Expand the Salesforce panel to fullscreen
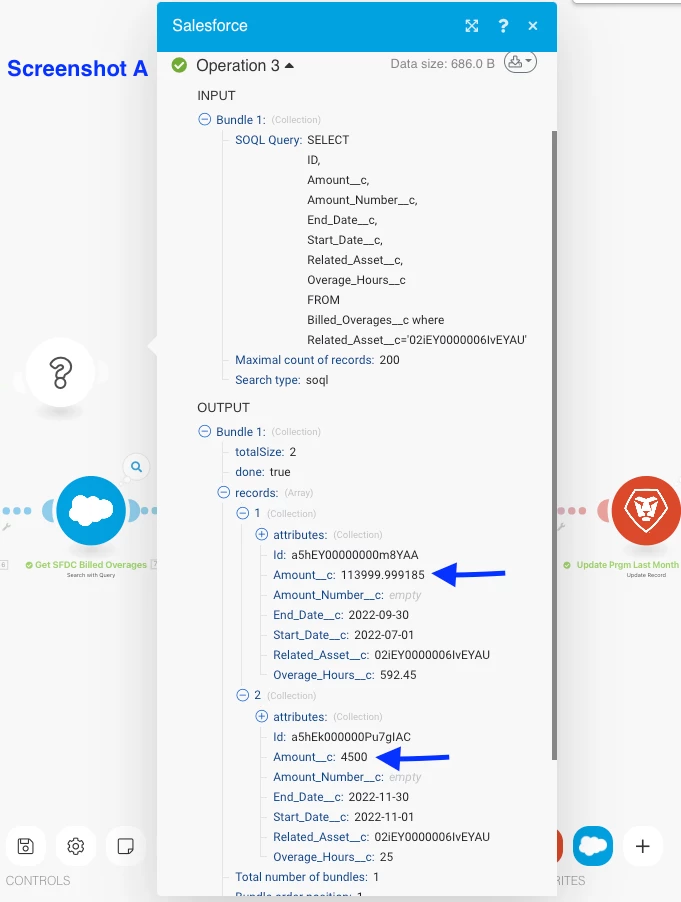 [472, 26]
